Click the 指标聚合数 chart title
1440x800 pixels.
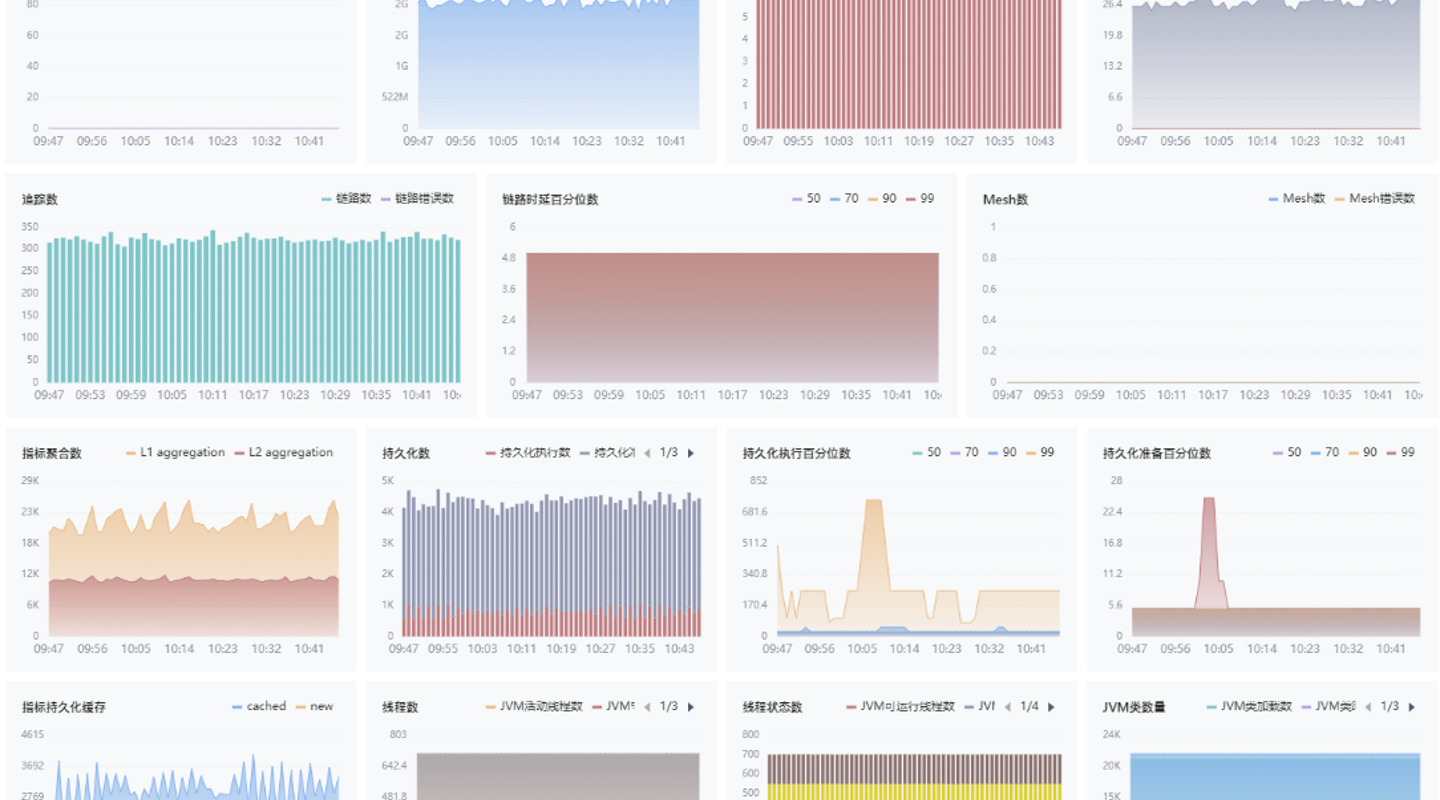(x=52, y=454)
